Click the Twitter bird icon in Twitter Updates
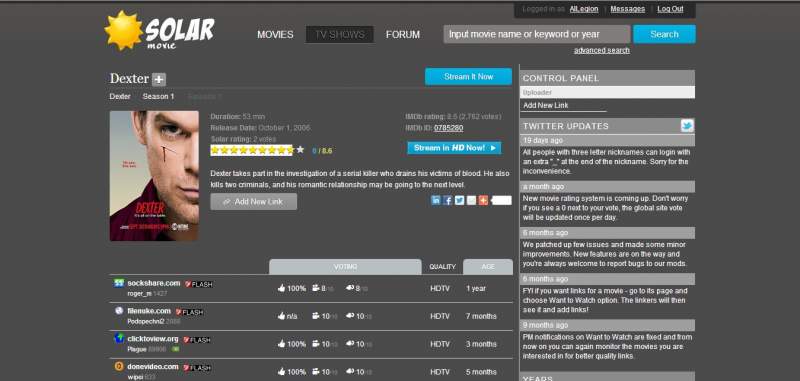800x381 pixels. tap(687, 126)
